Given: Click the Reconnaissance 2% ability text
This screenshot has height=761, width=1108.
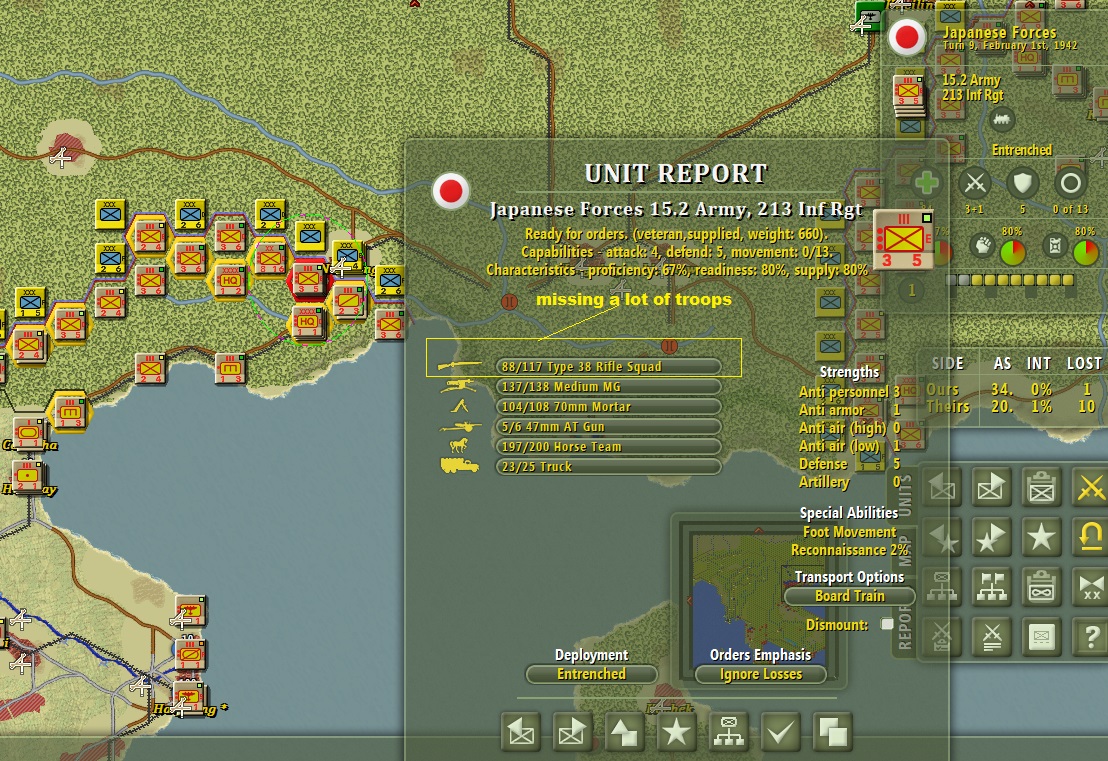Looking at the screenshot, I should click(x=849, y=550).
